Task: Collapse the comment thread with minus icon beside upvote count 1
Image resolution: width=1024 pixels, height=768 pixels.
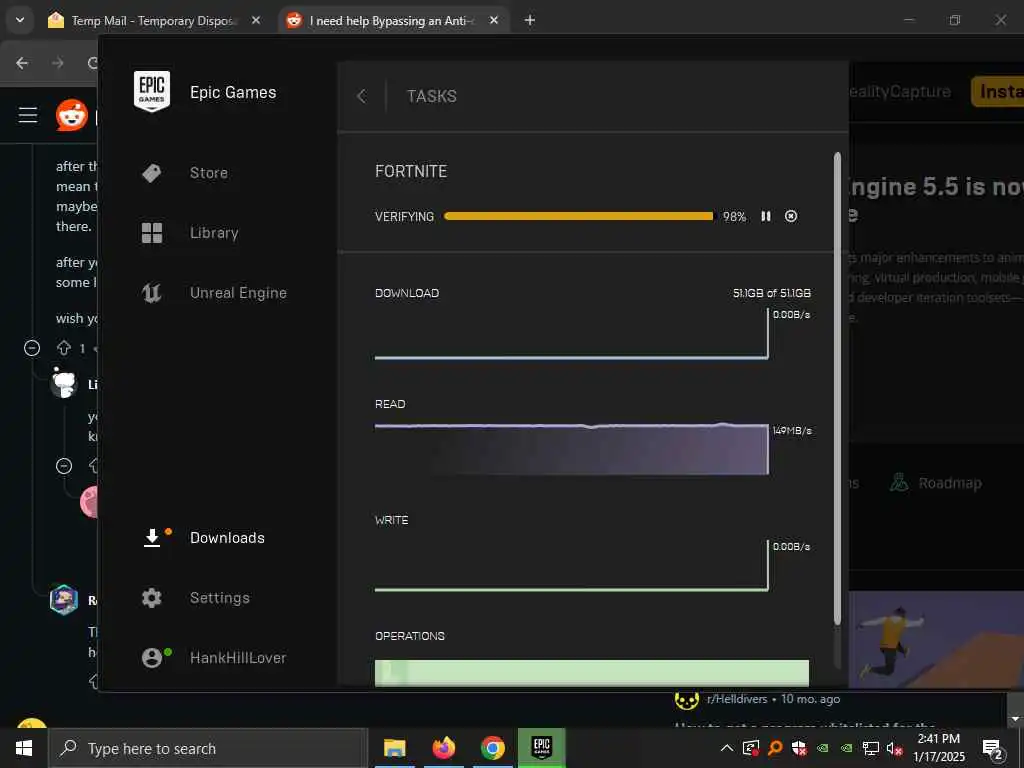Action: [32, 348]
